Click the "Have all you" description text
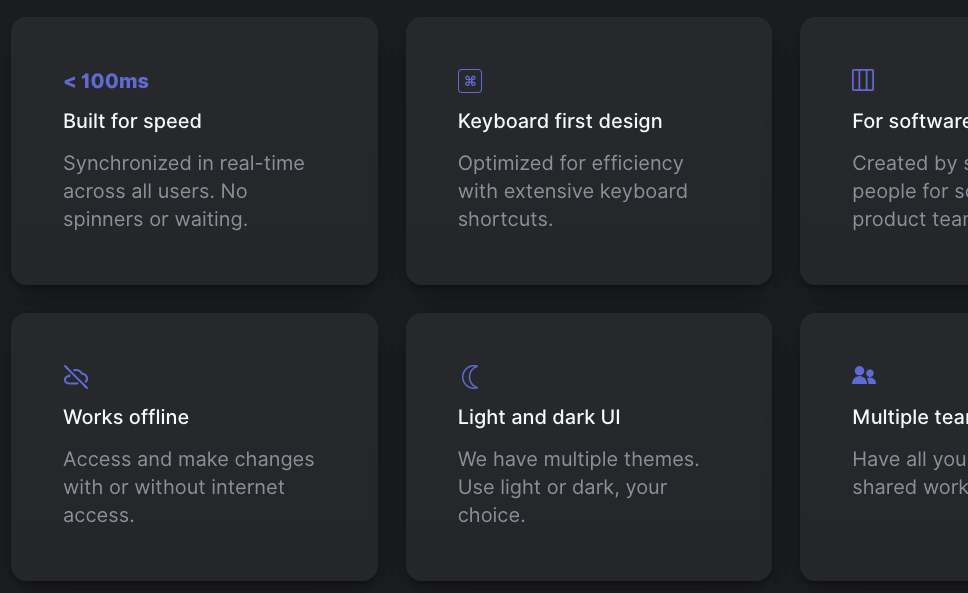 (x=908, y=459)
